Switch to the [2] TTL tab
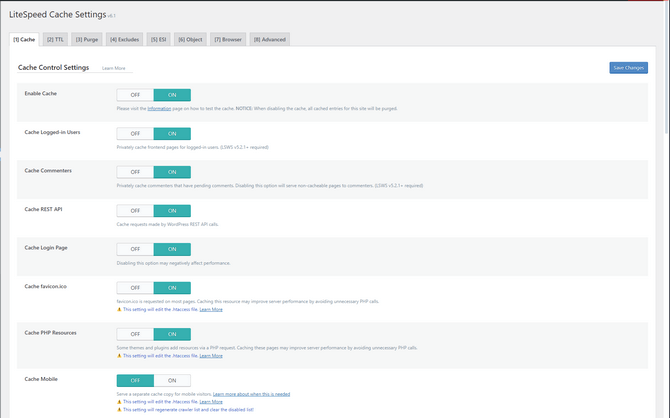The height and width of the screenshot is (418, 670). pos(54,39)
